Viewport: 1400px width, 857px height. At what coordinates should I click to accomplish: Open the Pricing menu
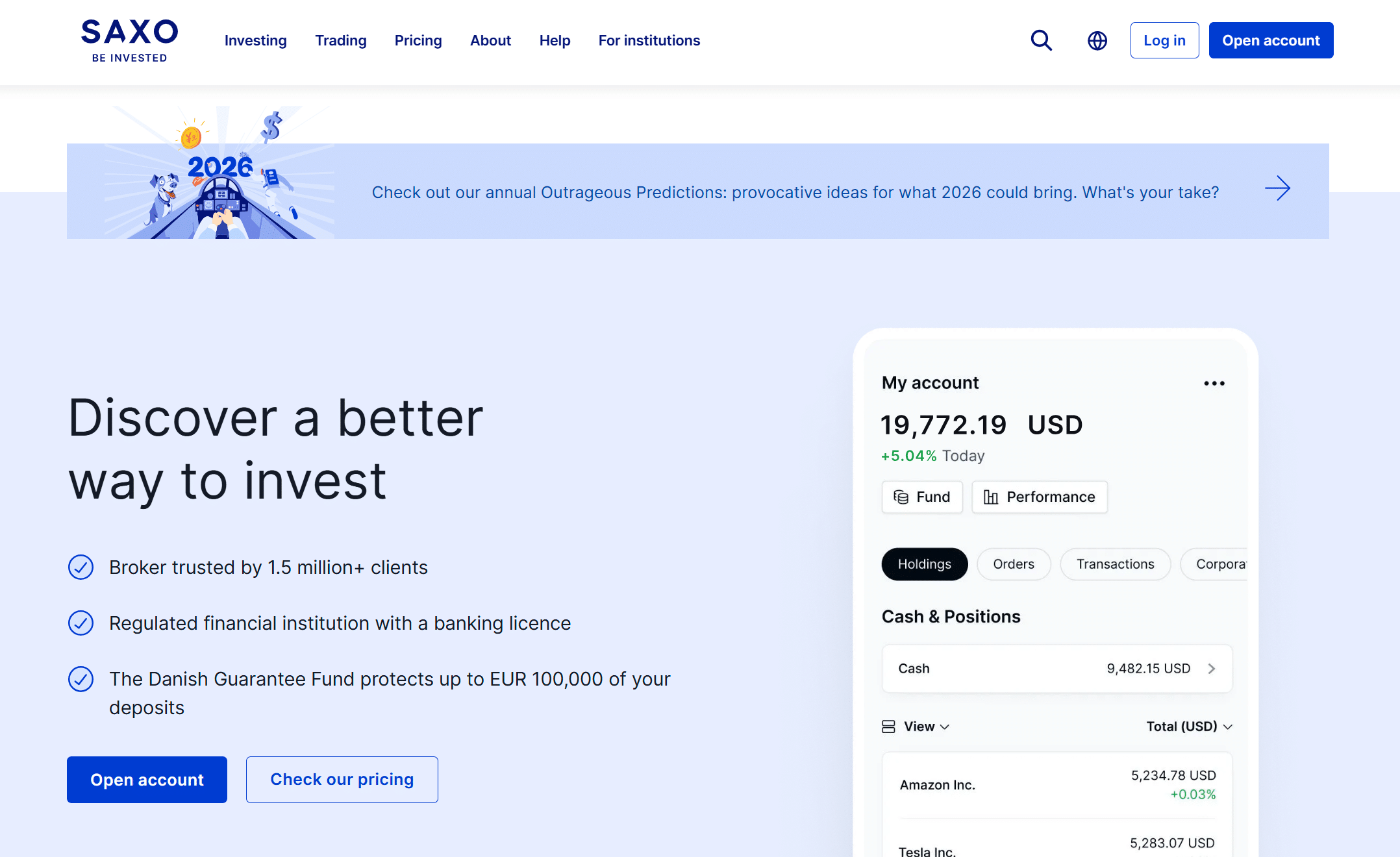click(418, 40)
